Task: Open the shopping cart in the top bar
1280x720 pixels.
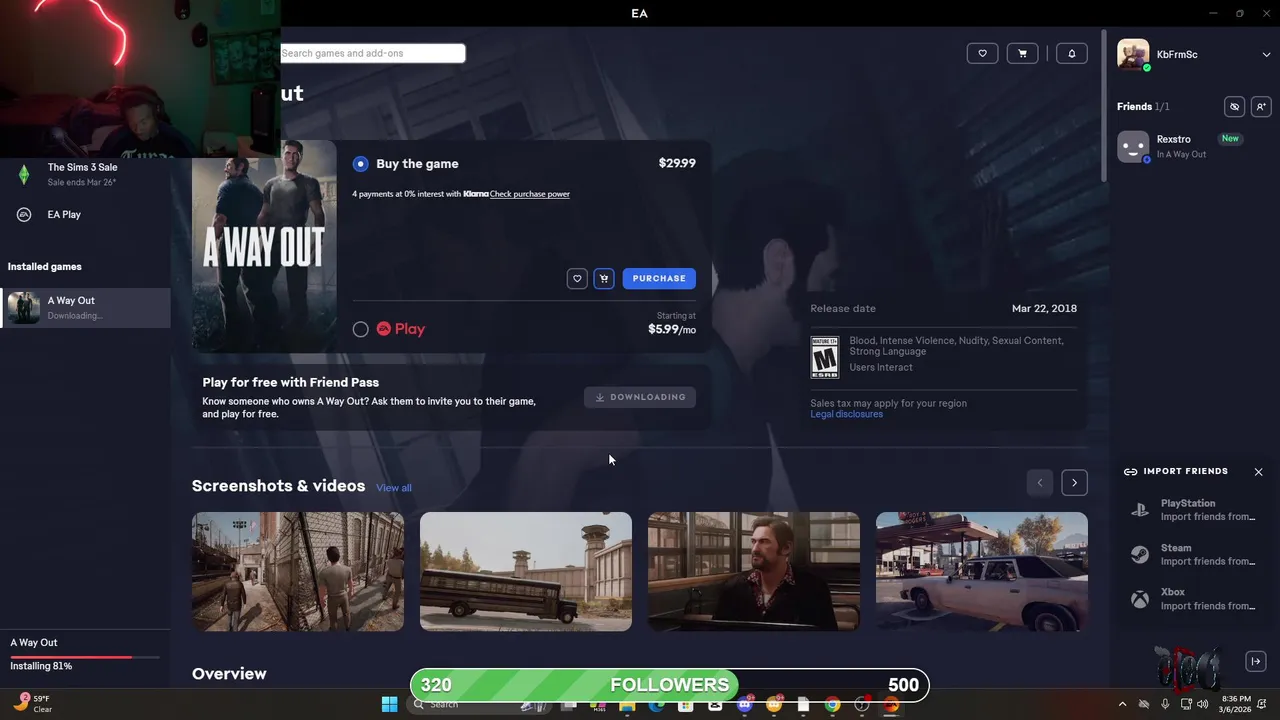Action: pyautogui.click(x=1022, y=53)
